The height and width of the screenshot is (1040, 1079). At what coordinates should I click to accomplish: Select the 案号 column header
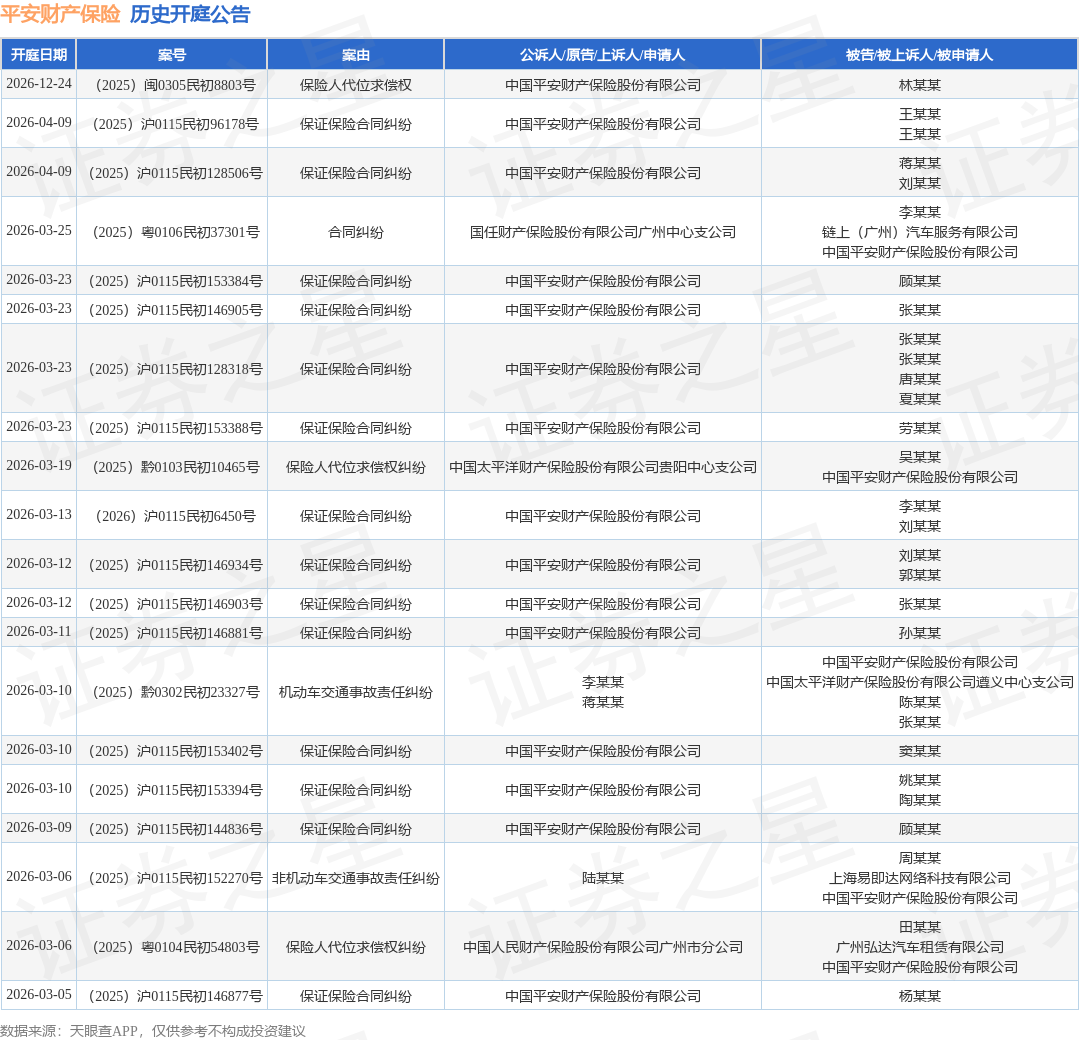(x=171, y=55)
